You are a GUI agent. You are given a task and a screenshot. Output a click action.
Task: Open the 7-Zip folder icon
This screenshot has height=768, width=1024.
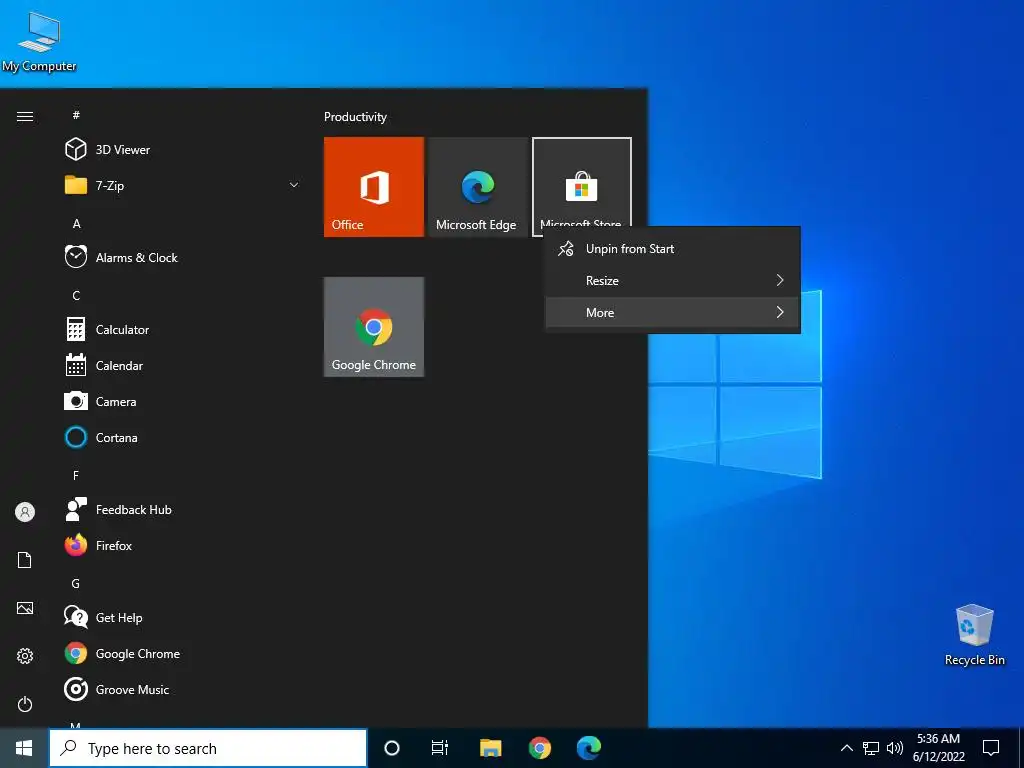tap(76, 185)
